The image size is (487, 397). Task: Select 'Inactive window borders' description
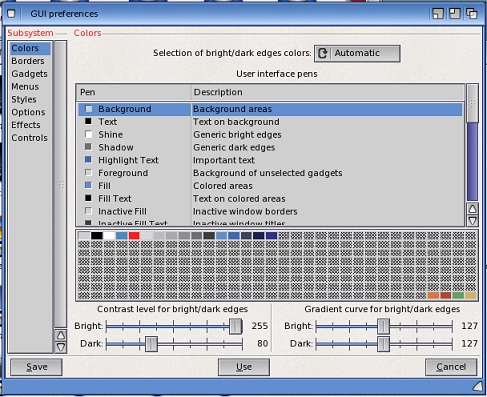coord(245,211)
